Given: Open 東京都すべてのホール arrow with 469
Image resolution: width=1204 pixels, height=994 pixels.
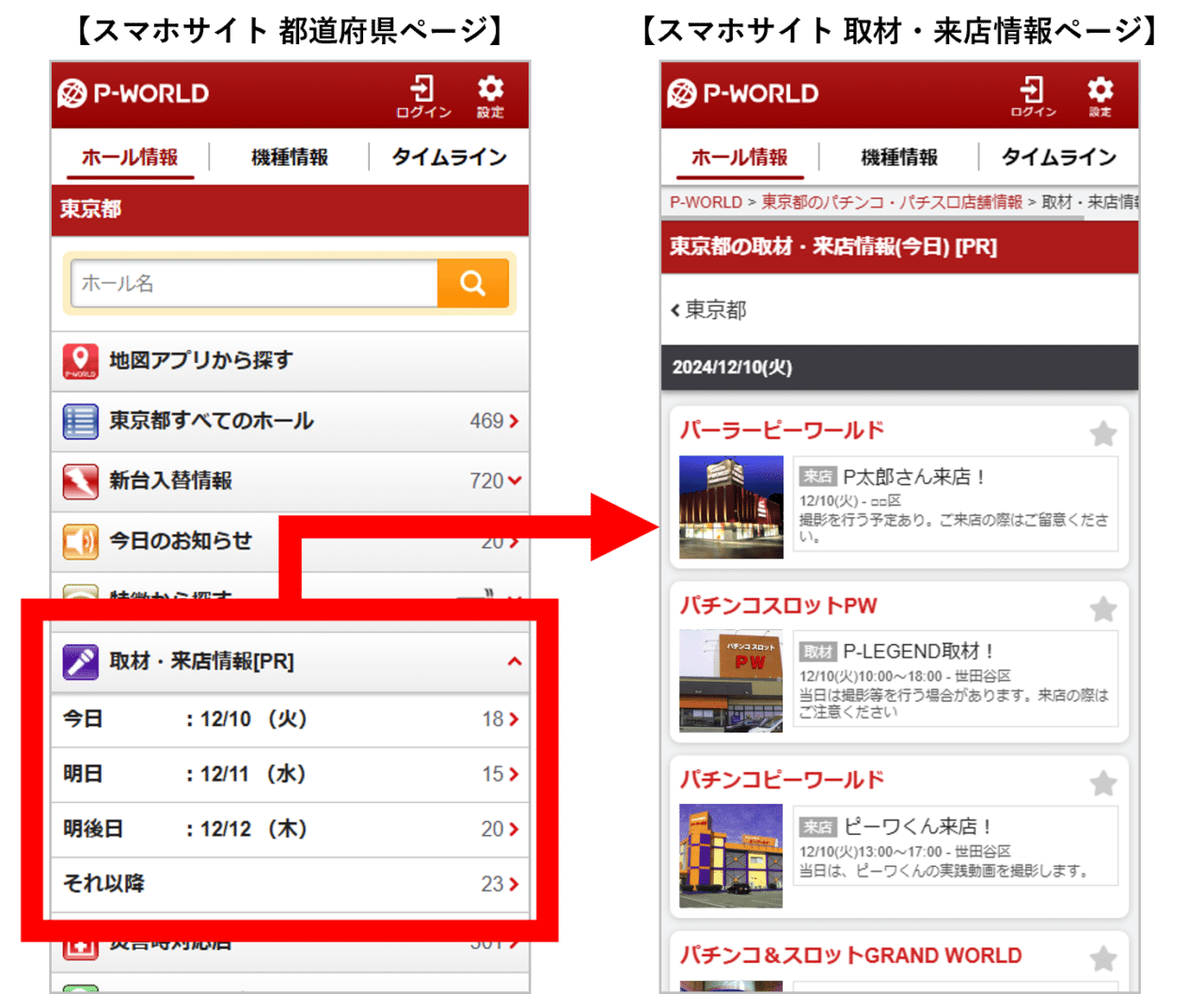Looking at the screenshot, I should 514,421.
